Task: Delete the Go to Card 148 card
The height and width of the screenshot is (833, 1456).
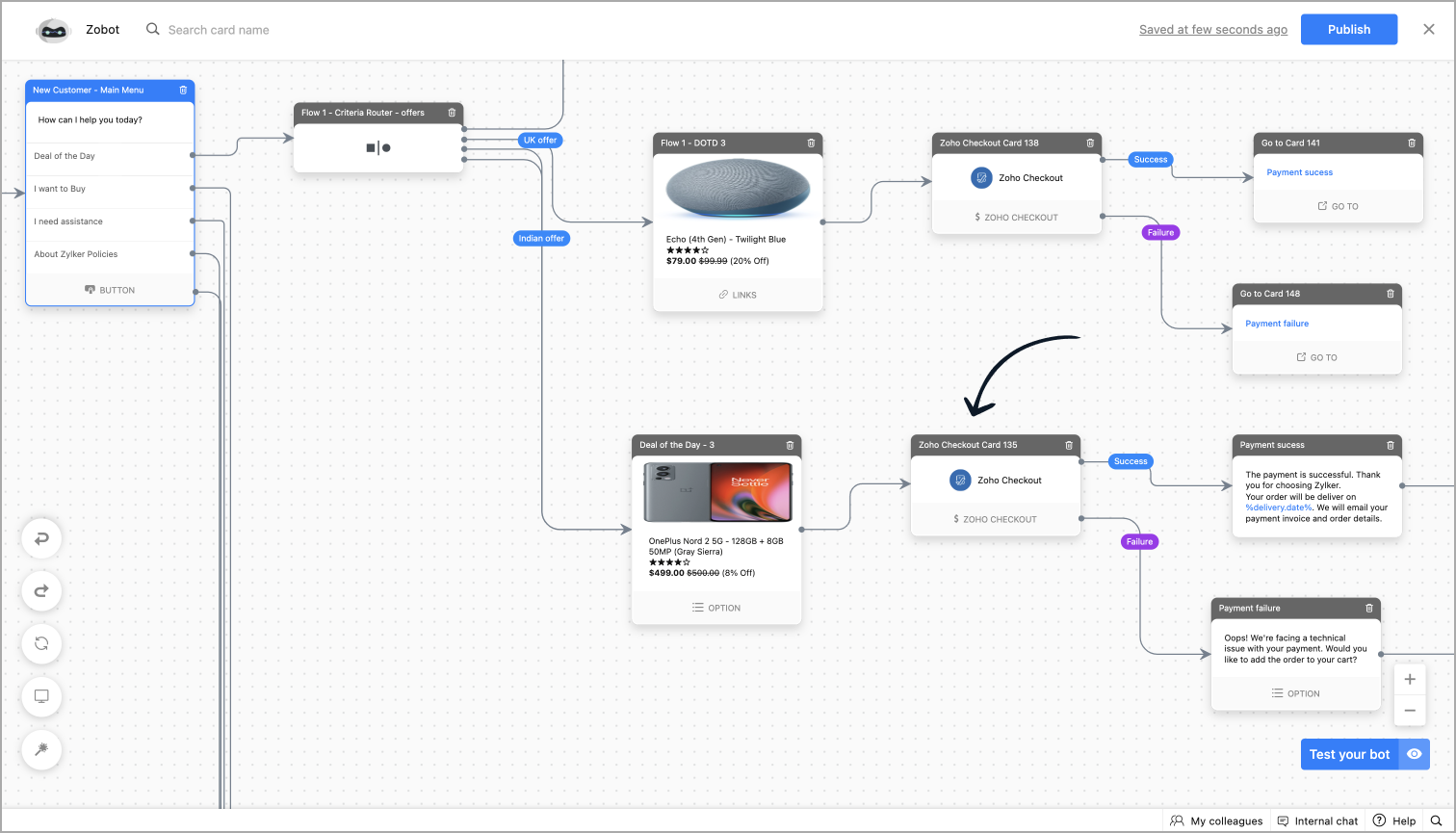Action: [1391, 294]
